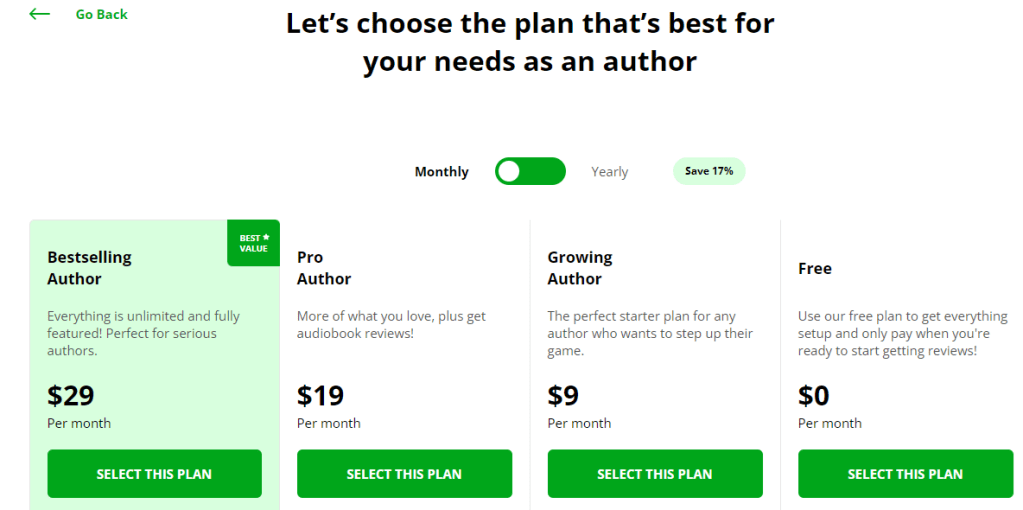This screenshot has height=510, width=1023.
Task: Click the $9 per month price
Action: 563,396
